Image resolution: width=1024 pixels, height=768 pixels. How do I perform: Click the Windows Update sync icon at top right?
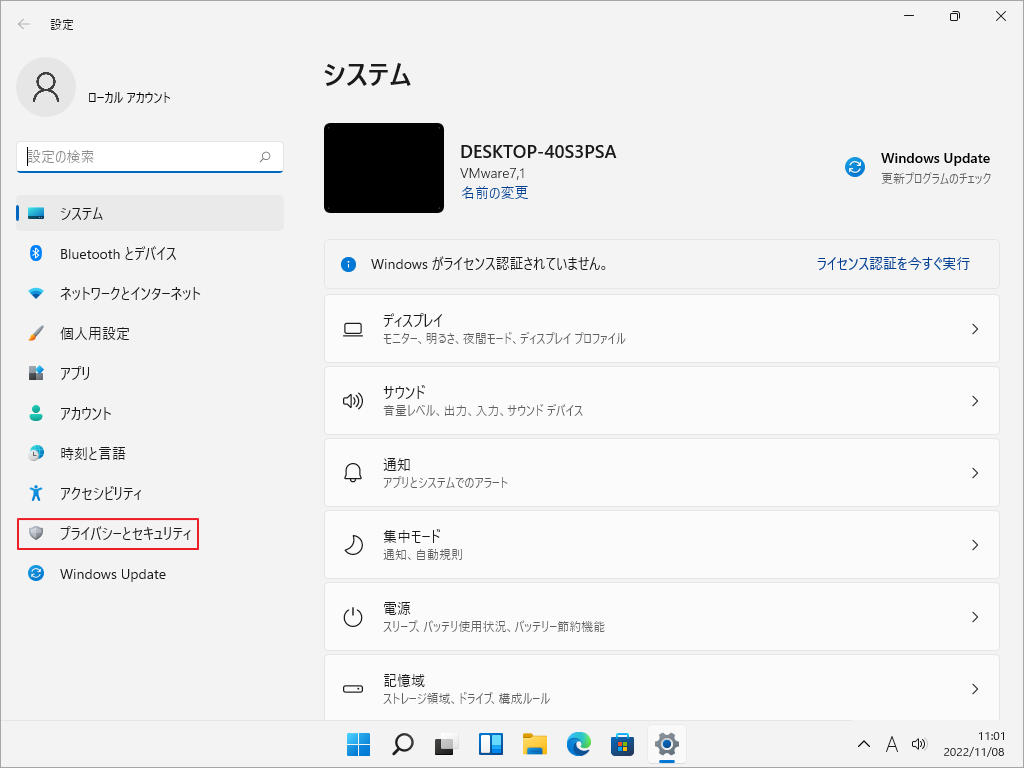pos(855,167)
